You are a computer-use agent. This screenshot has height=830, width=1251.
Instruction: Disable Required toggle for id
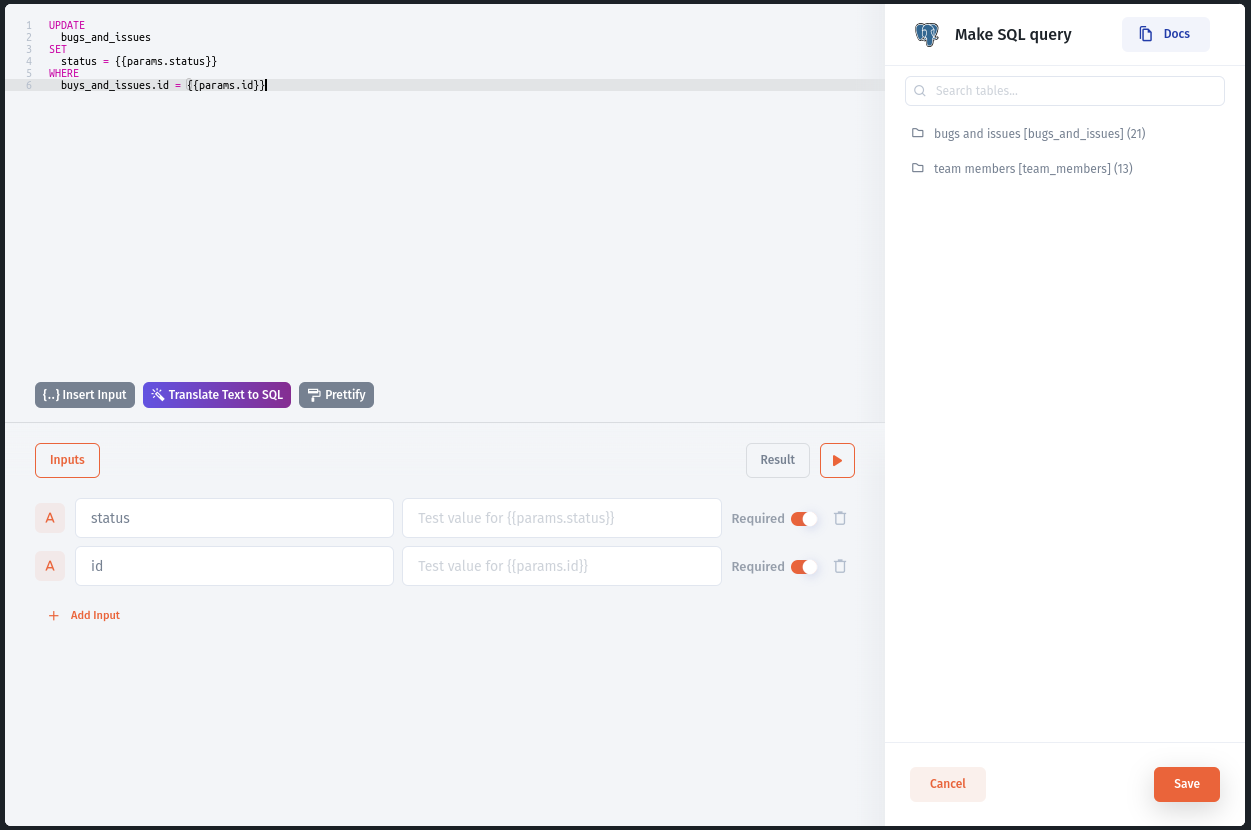pyautogui.click(x=804, y=566)
